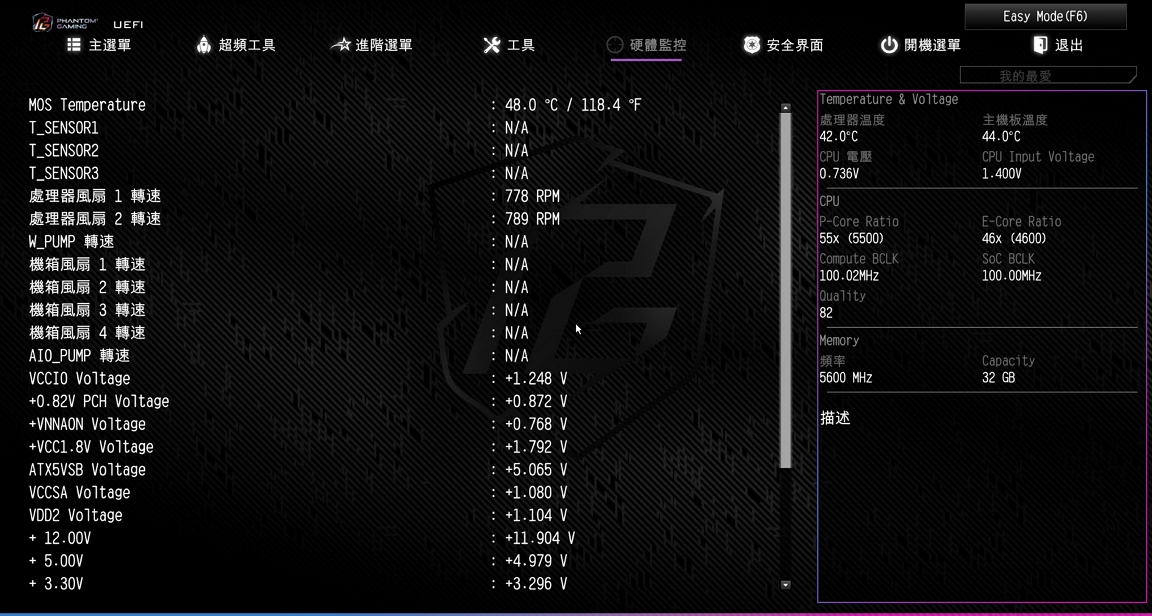Select the 工具 tab
Screen dimensions: 1152x616
coord(508,45)
